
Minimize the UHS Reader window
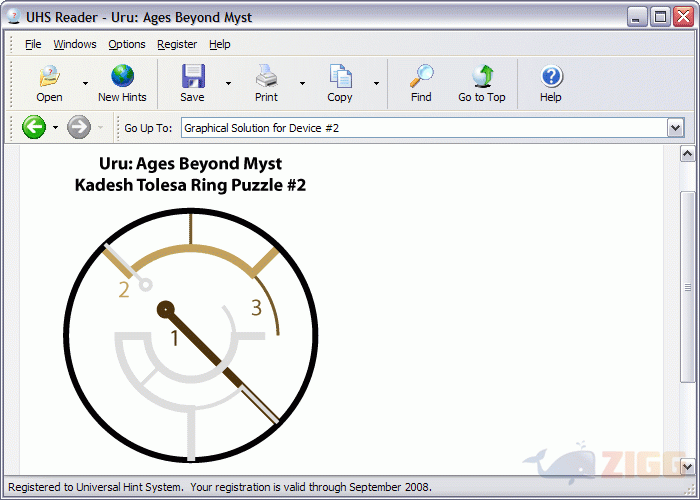coord(636,17)
